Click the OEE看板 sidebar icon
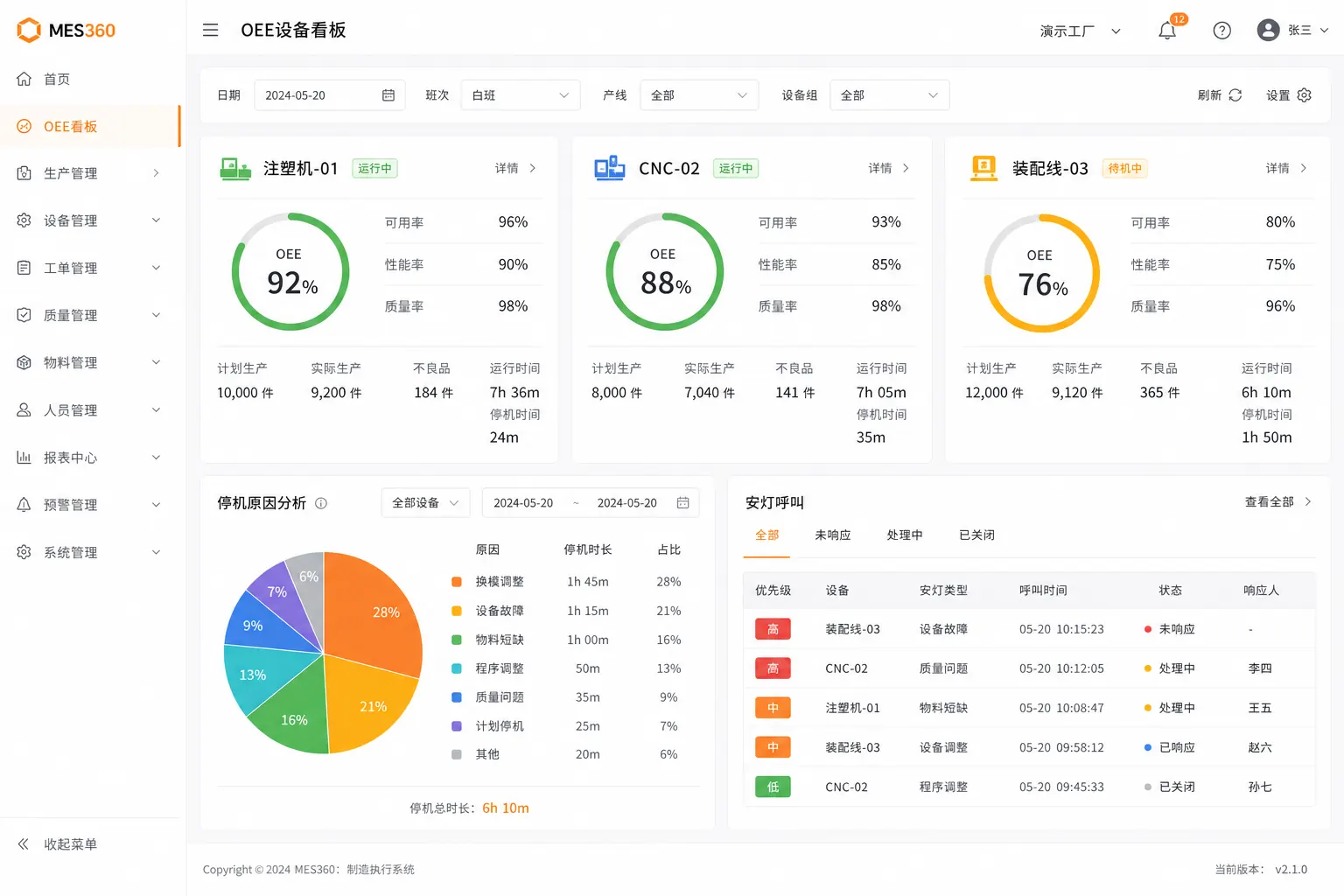The image size is (1344, 896). coord(24,126)
